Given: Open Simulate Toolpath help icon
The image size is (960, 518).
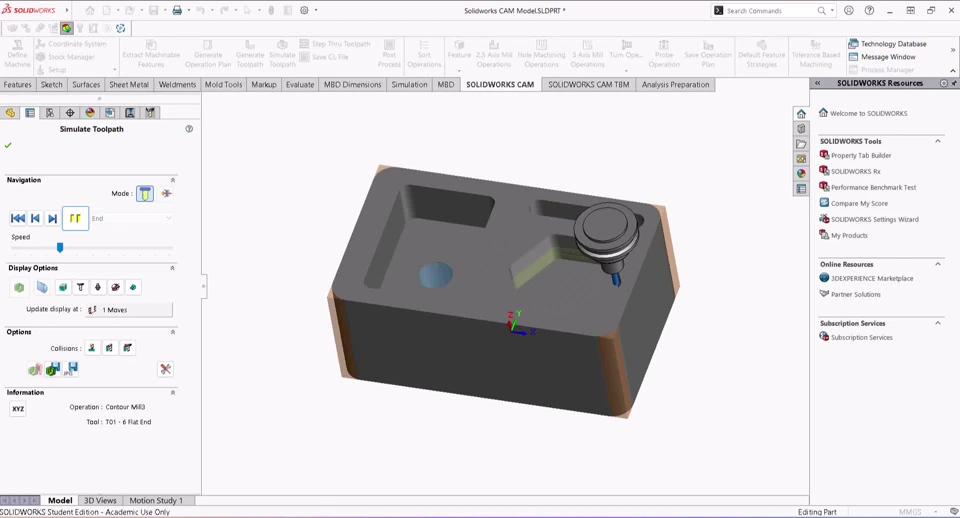Looking at the screenshot, I should (189, 129).
